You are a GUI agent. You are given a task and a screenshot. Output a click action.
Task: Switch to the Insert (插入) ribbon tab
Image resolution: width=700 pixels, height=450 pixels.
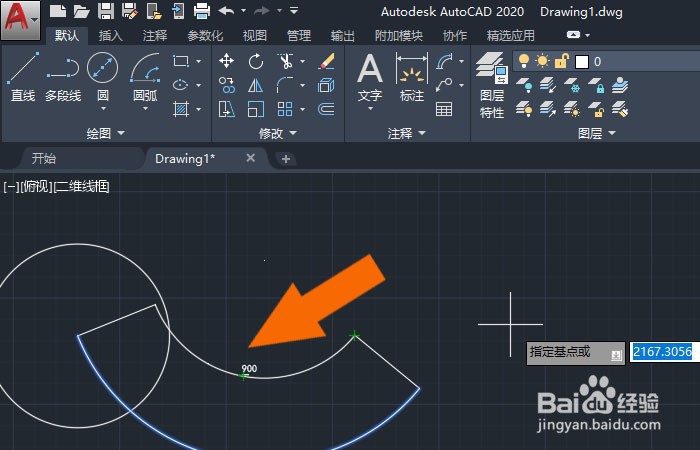click(x=111, y=36)
